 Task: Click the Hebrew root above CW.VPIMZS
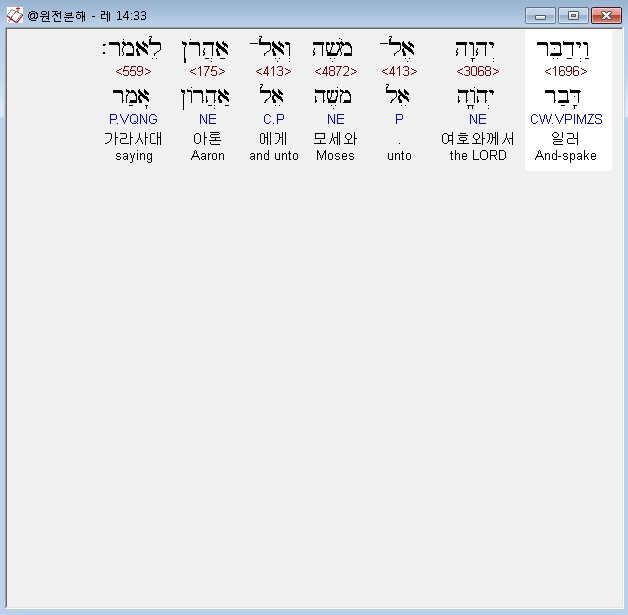pyautogui.click(x=563, y=96)
